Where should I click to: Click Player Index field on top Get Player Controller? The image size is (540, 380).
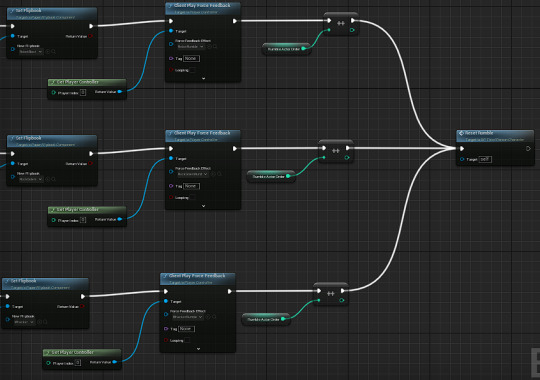click(x=83, y=92)
